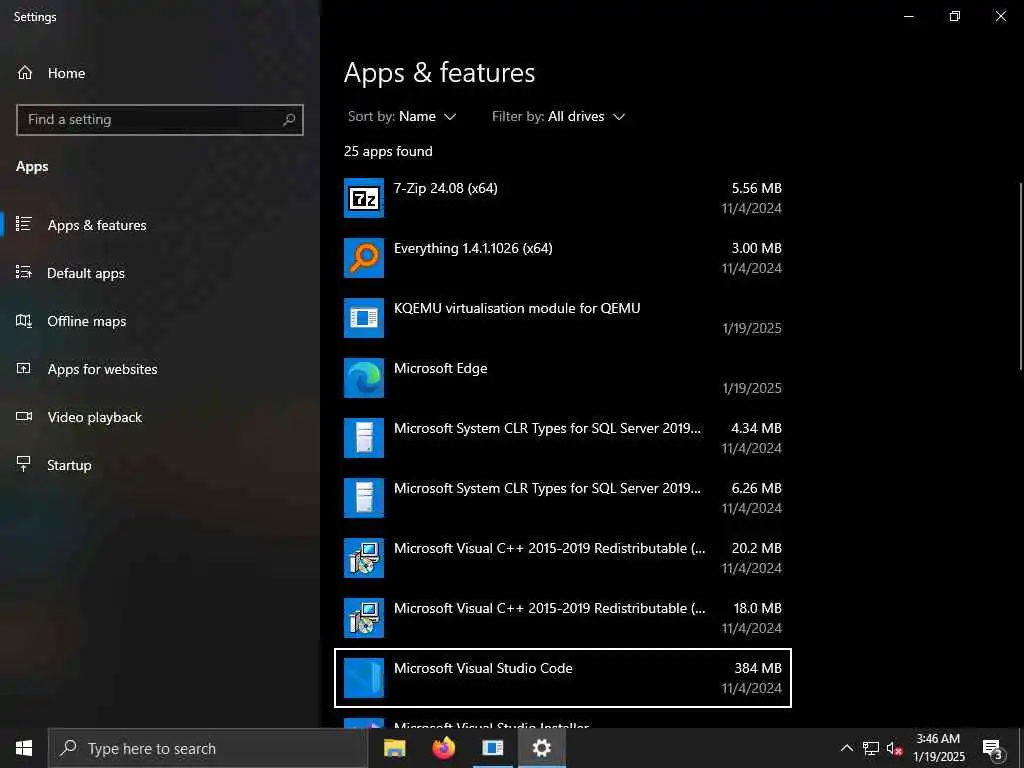Click icon for CLR Types 4.34 MB entry
This screenshot has width=1024, height=768.
[x=364, y=438]
